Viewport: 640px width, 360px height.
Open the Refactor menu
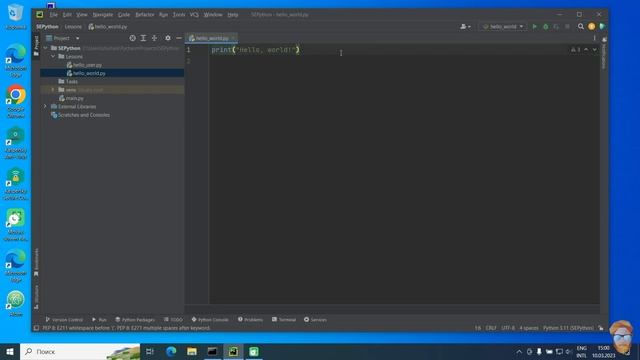(x=144, y=14)
